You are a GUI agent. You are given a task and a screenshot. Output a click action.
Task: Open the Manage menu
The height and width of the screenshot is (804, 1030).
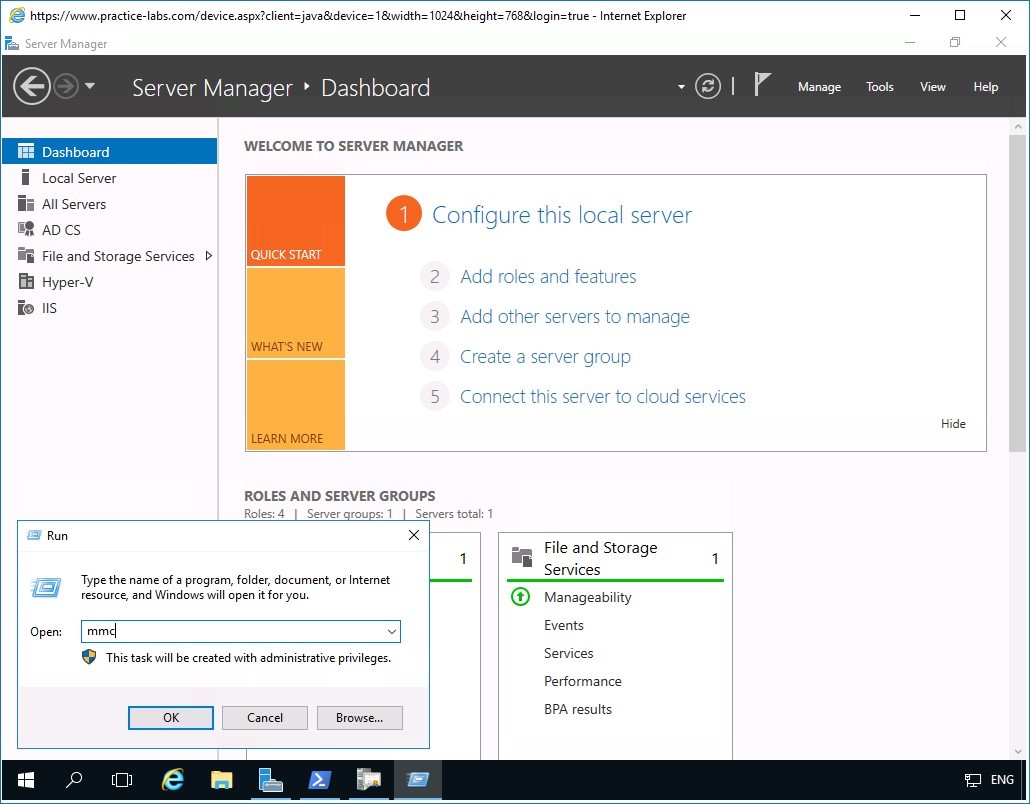coord(819,87)
